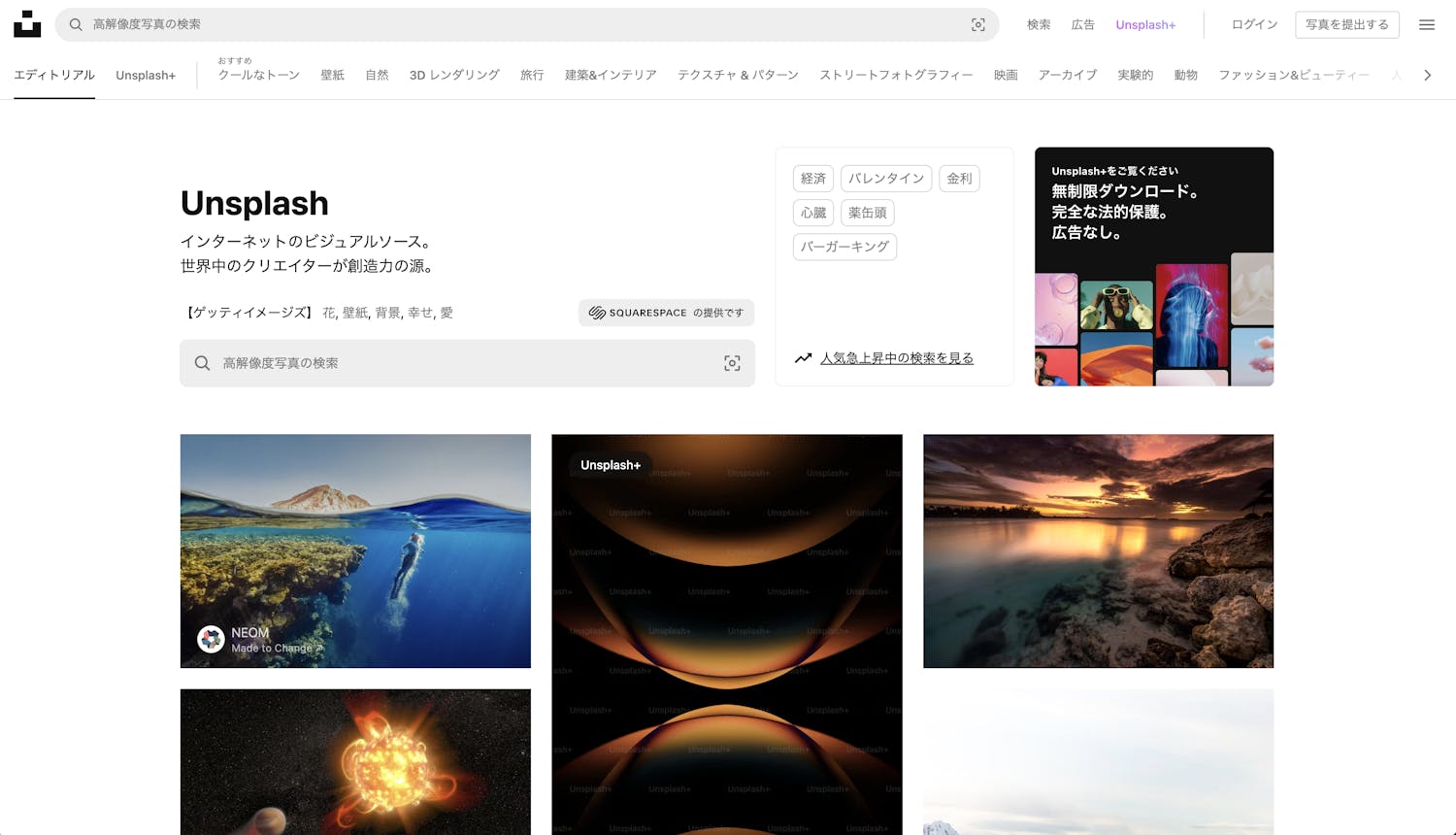The width and height of the screenshot is (1456, 835).
Task: Open the sunset rocky shore photo
Action: click(x=1098, y=551)
